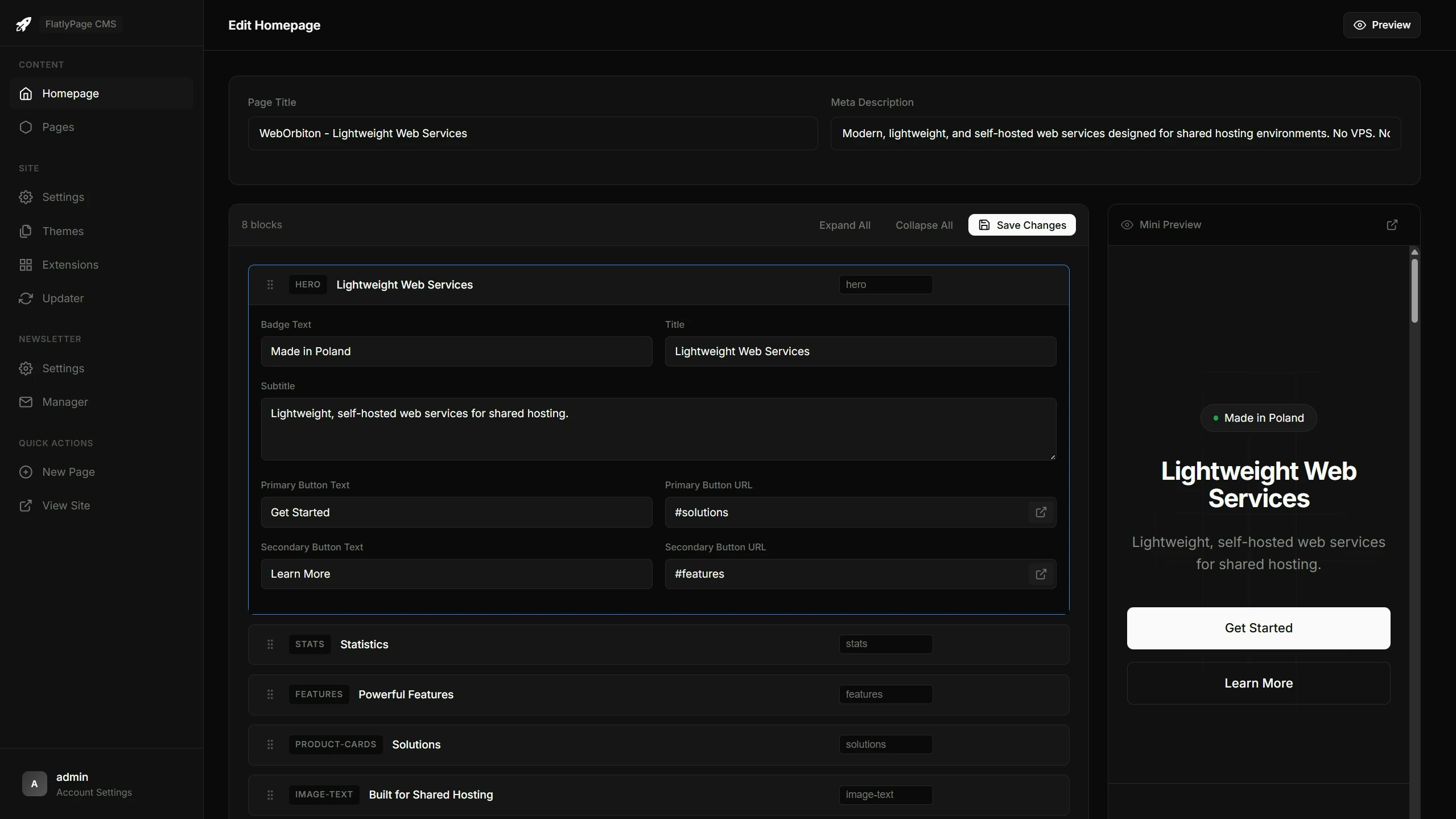Open Extensions via its grid icon

pos(26,265)
